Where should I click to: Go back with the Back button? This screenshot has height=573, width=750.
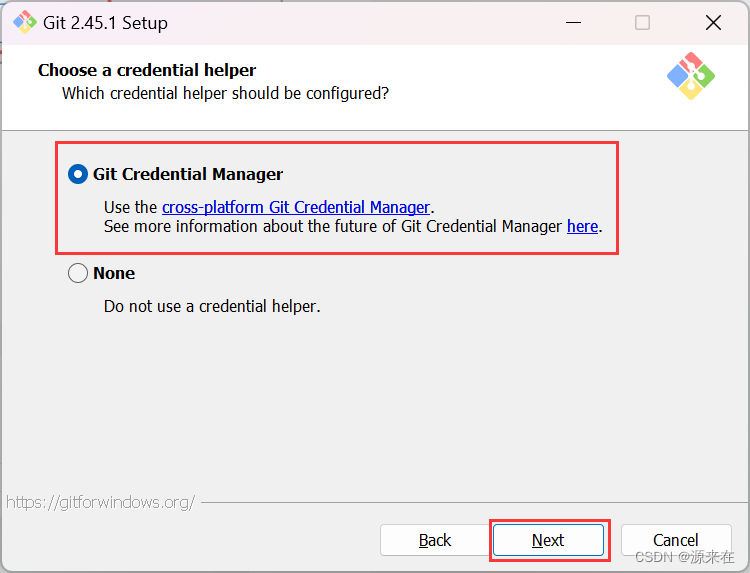[x=435, y=540]
